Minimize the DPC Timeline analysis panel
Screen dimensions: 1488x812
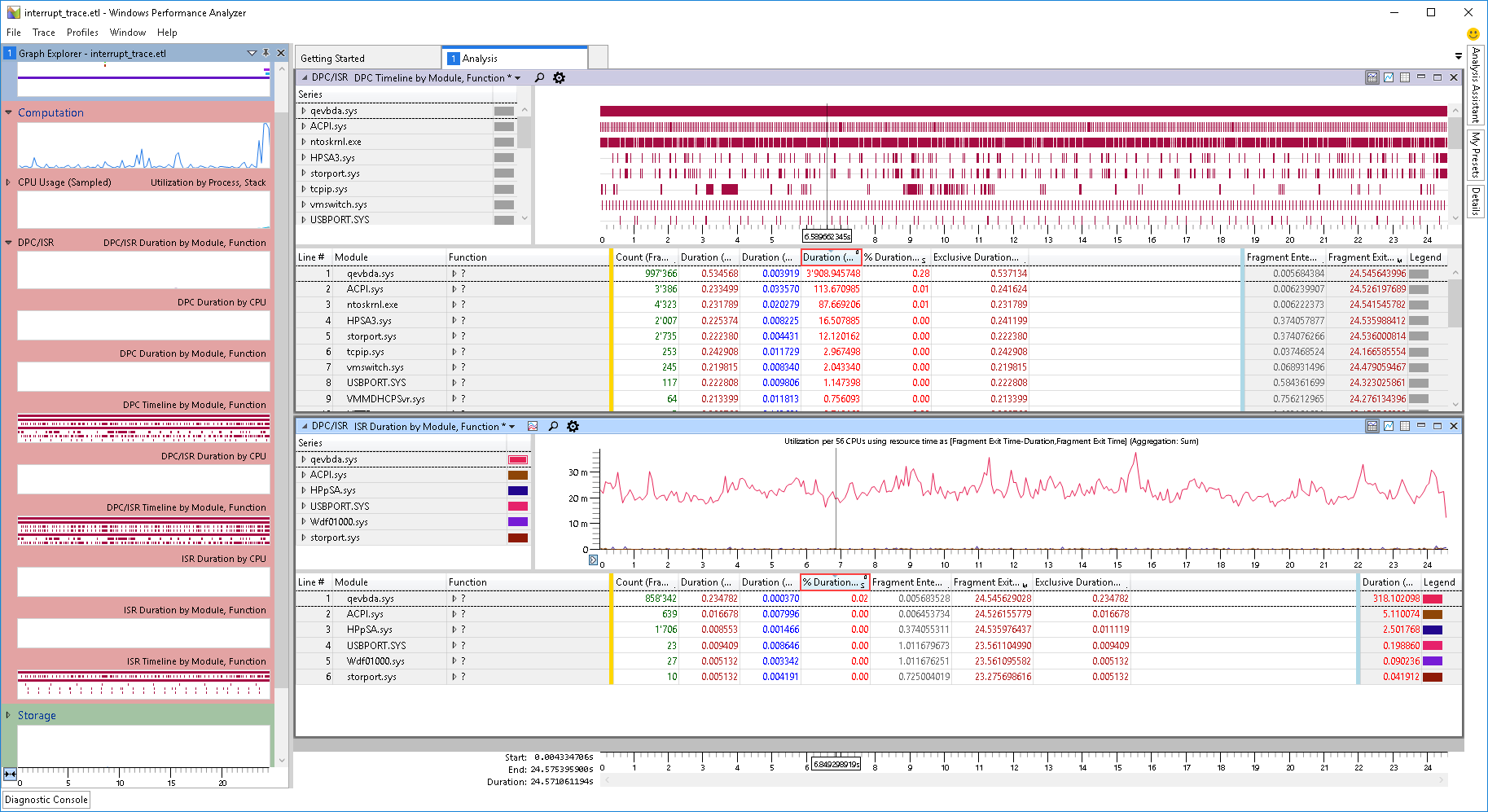(1421, 77)
